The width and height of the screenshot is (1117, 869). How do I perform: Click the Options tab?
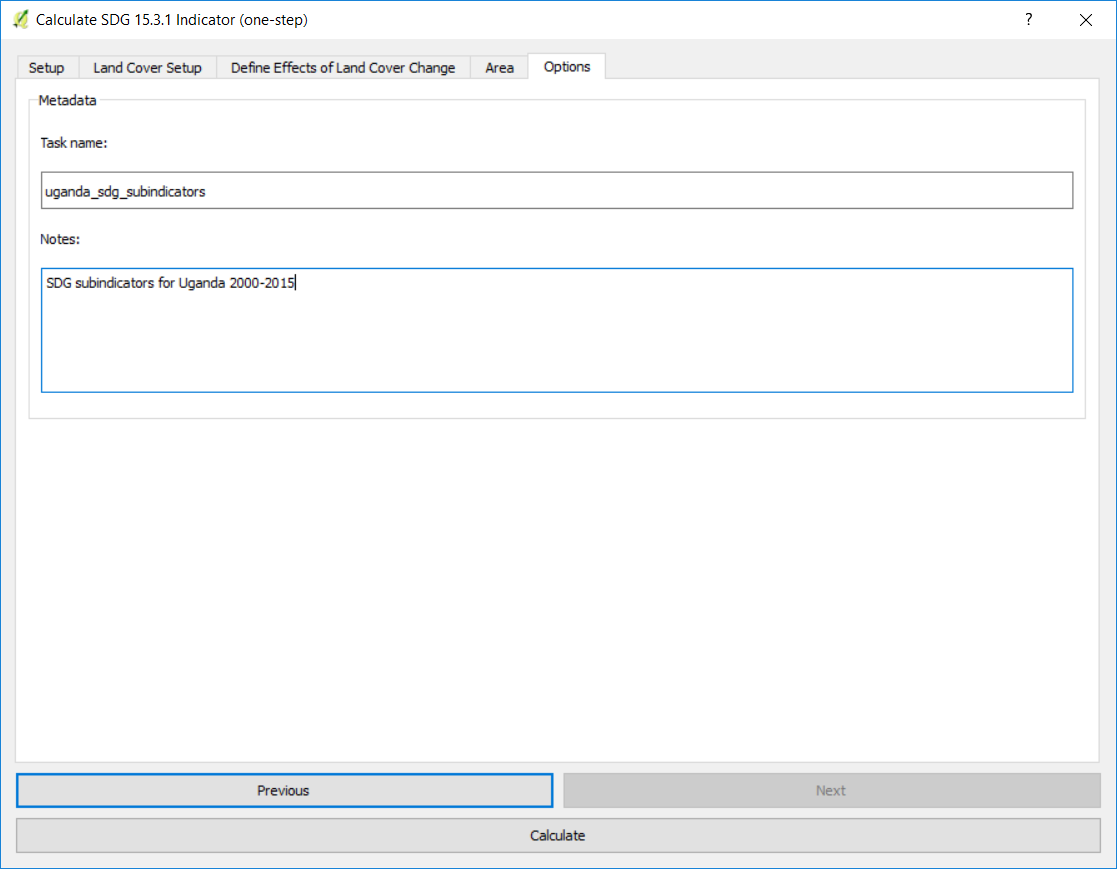(x=566, y=67)
